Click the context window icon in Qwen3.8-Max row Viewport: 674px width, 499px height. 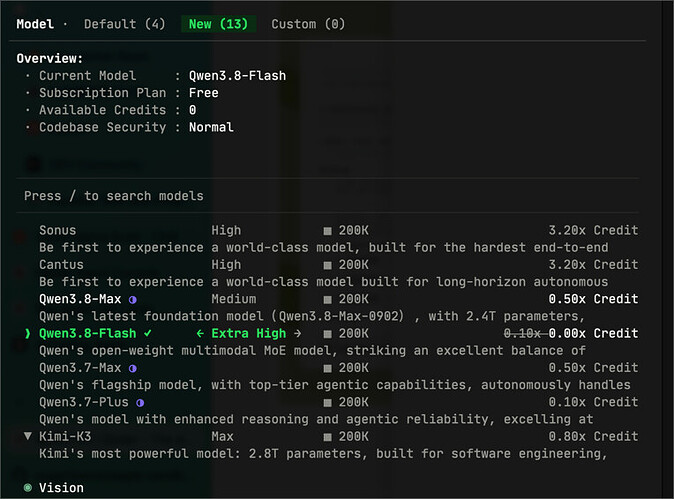(x=328, y=300)
